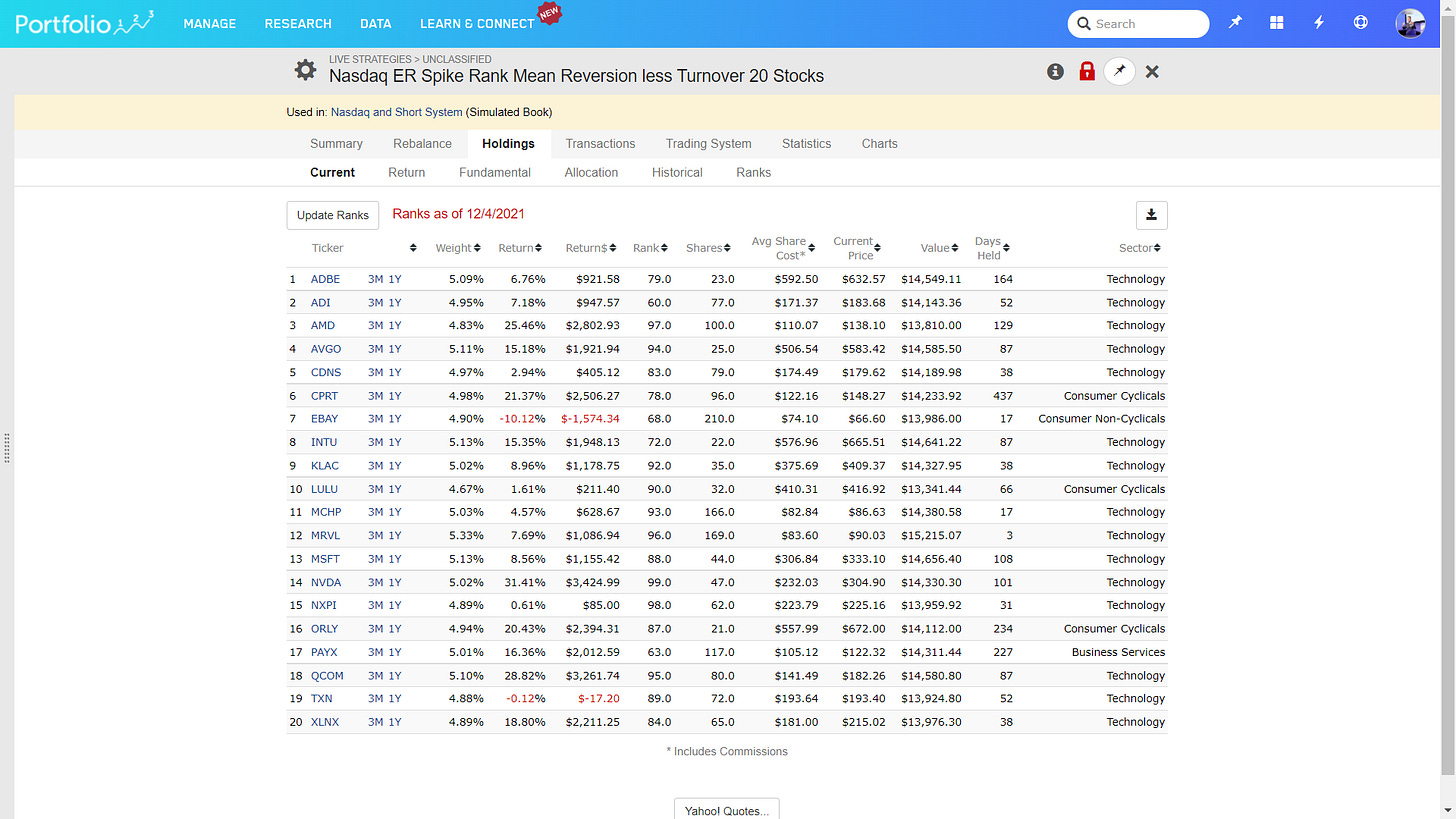Switch to the Charts tab
Screen dimensions: 1456x819
pos(879,143)
